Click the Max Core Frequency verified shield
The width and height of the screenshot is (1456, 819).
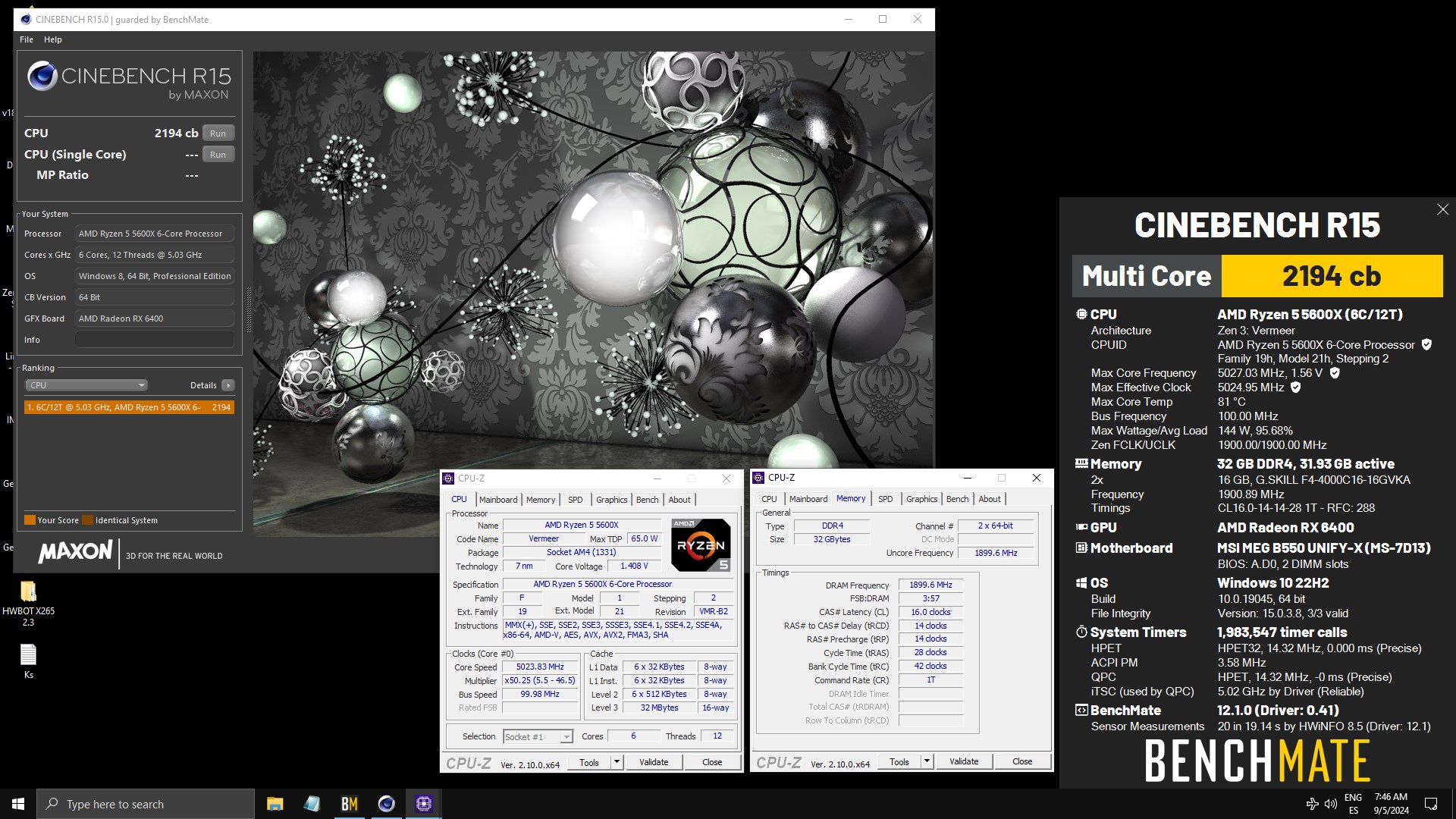tap(1335, 373)
